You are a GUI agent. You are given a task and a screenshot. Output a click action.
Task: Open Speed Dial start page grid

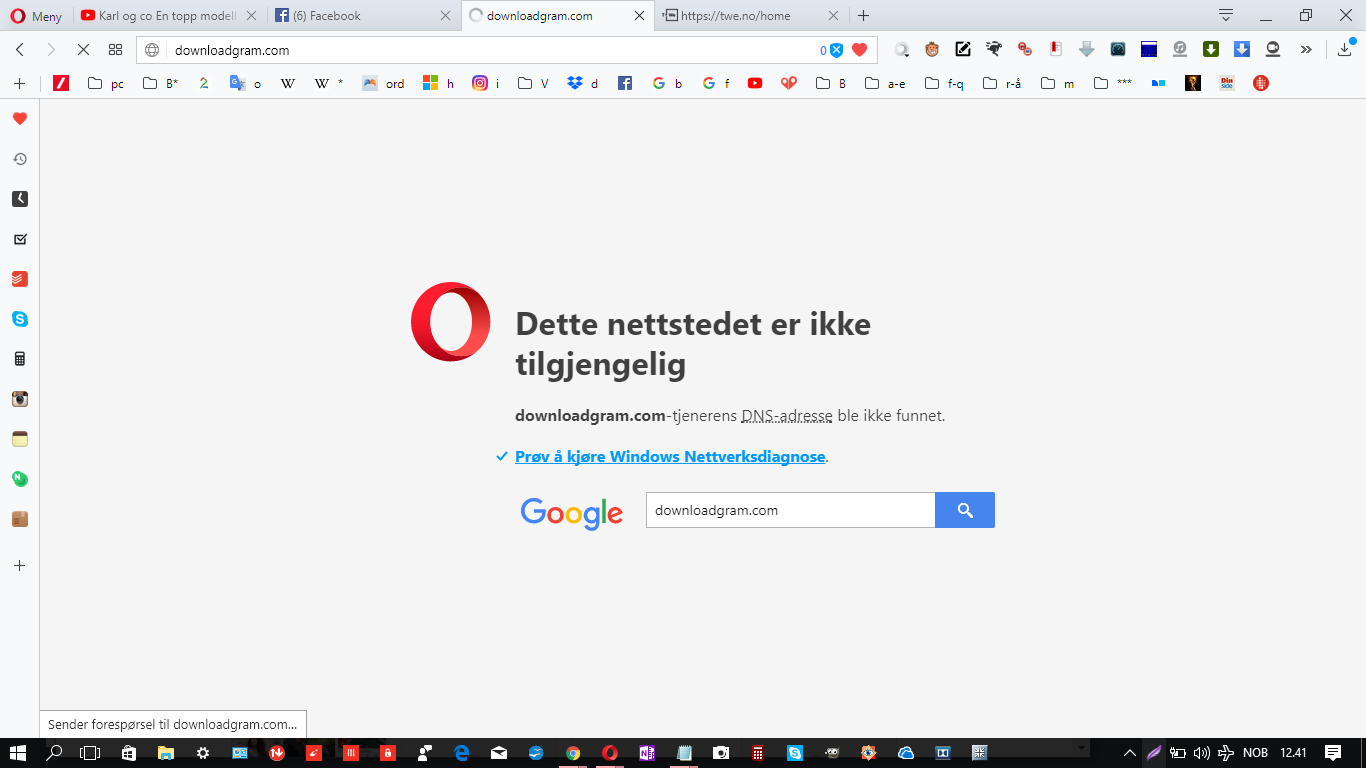click(116, 50)
